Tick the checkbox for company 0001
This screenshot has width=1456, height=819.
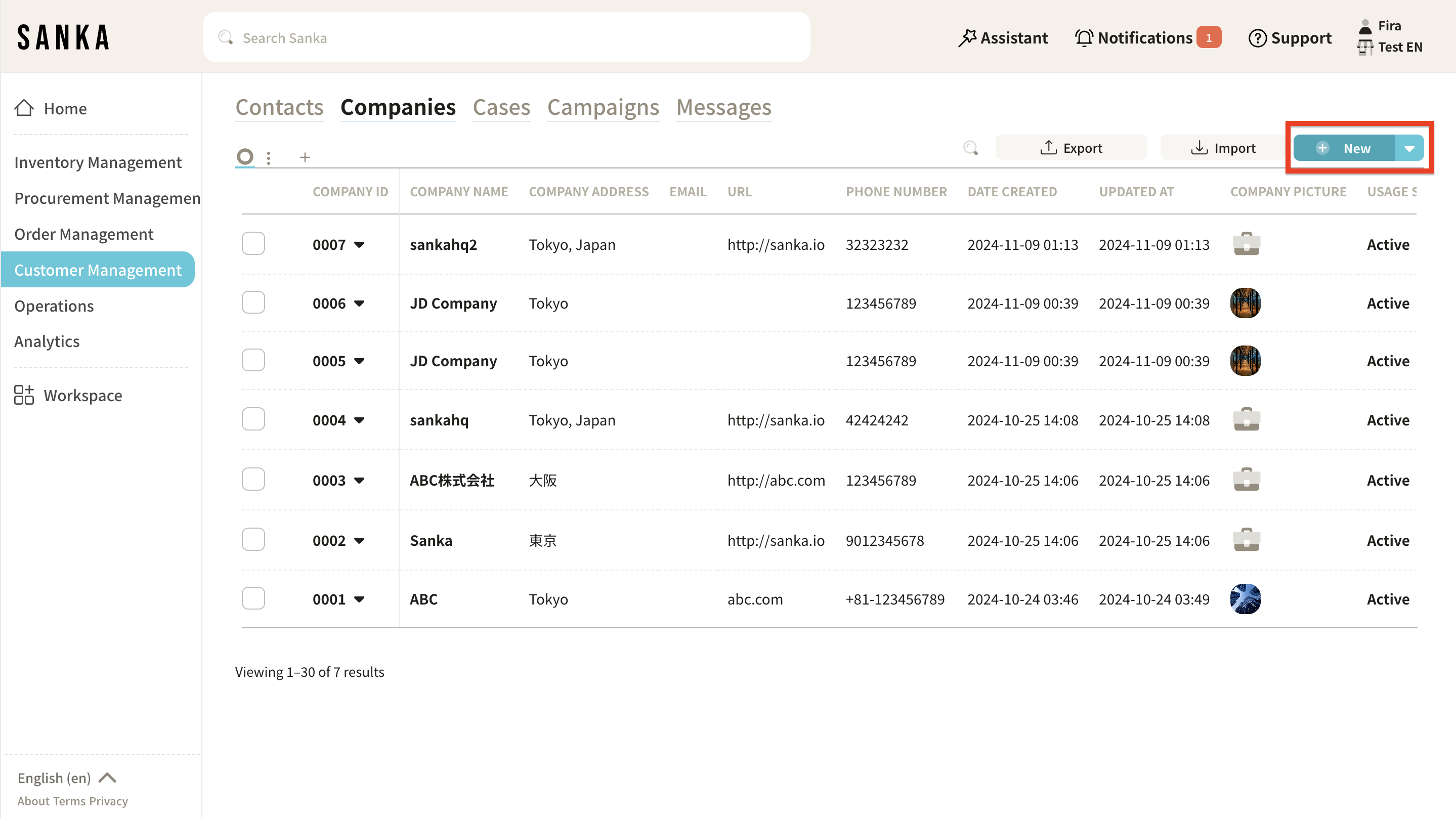pyautogui.click(x=253, y=598)
